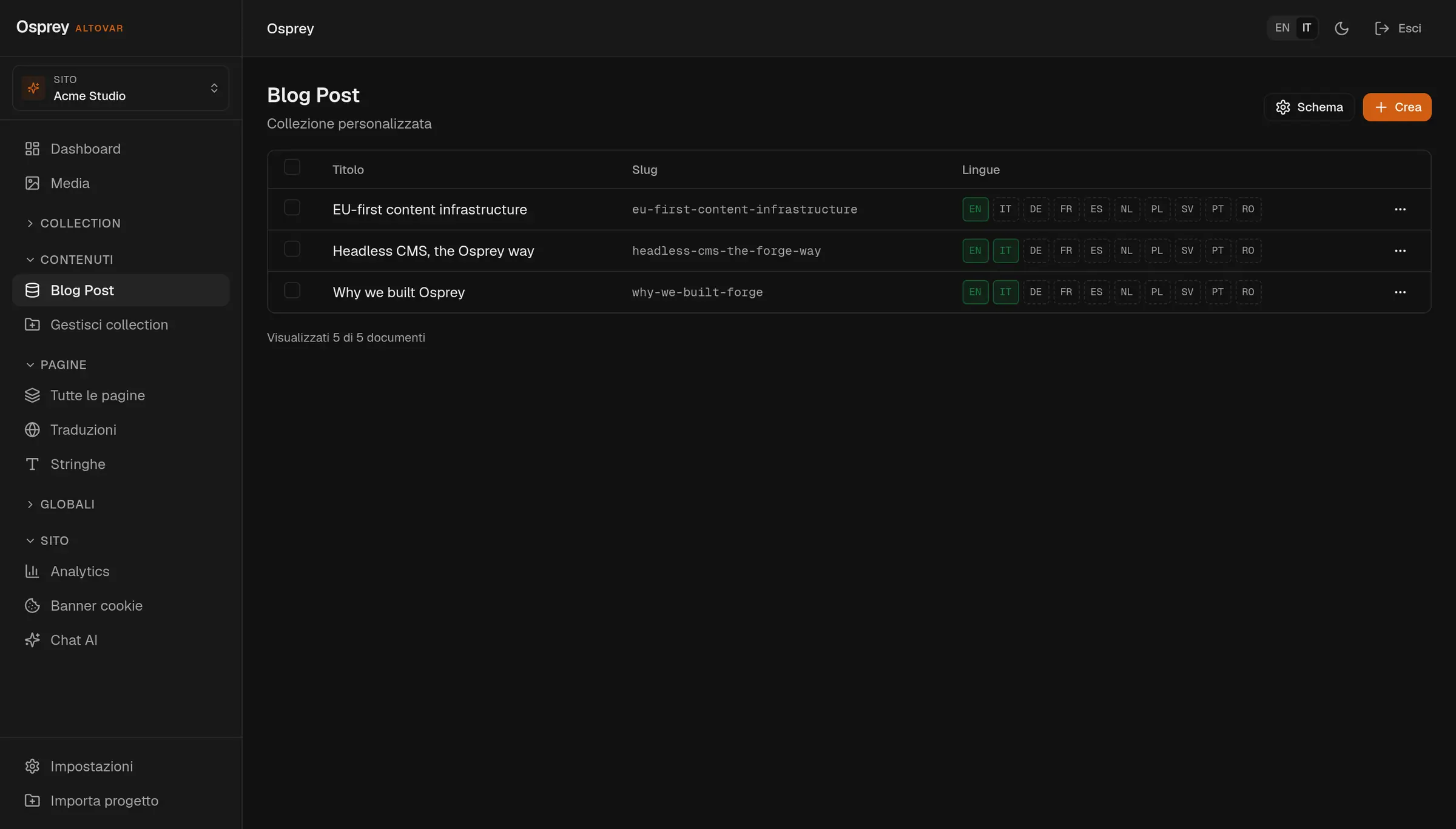Viewport: 1456px width, 829px height.
Task: Click the Osprey logo in sidebar
Action: click(42, 27)
